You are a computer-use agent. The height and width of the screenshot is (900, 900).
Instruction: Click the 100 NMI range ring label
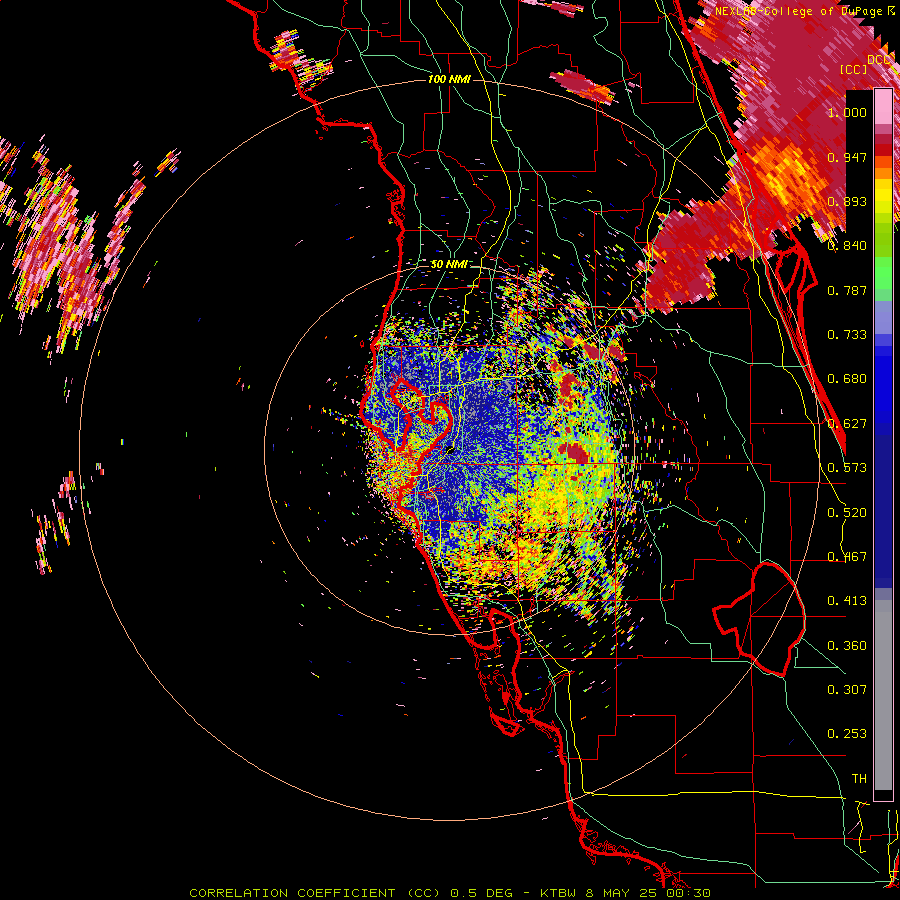449,79
